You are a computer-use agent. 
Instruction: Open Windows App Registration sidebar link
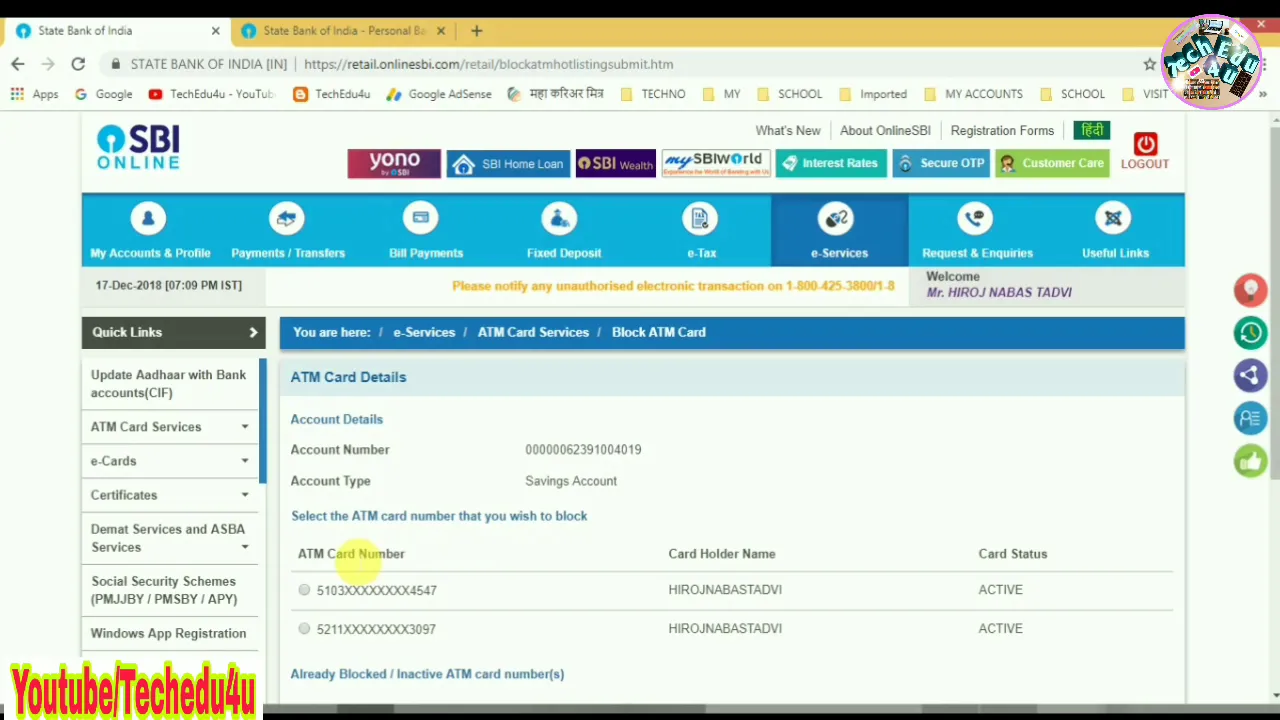point(168,633)
